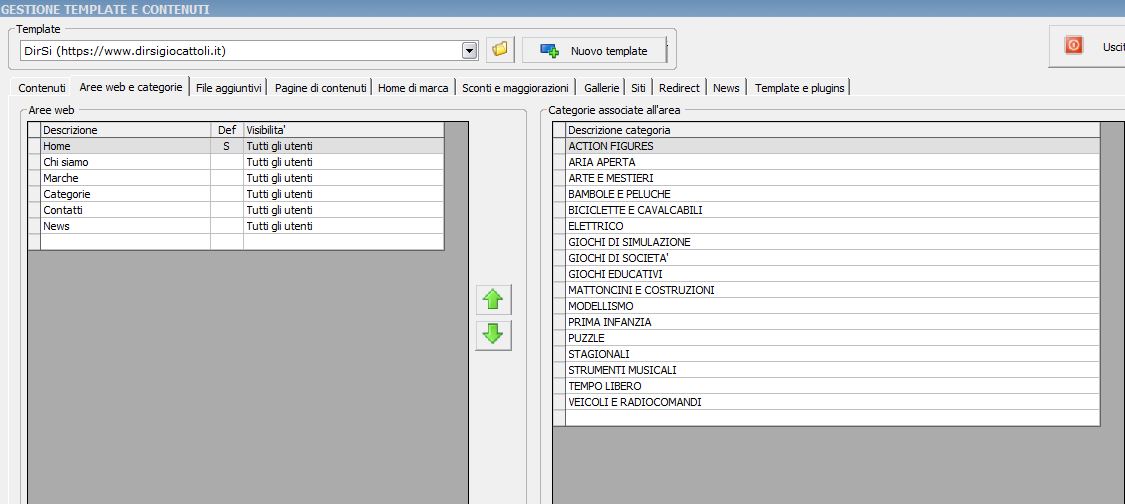Image resolution: width=1125 pixels, height=504 pixels.
Task: Select the Home row in Aree web
Action: [236, 146]
